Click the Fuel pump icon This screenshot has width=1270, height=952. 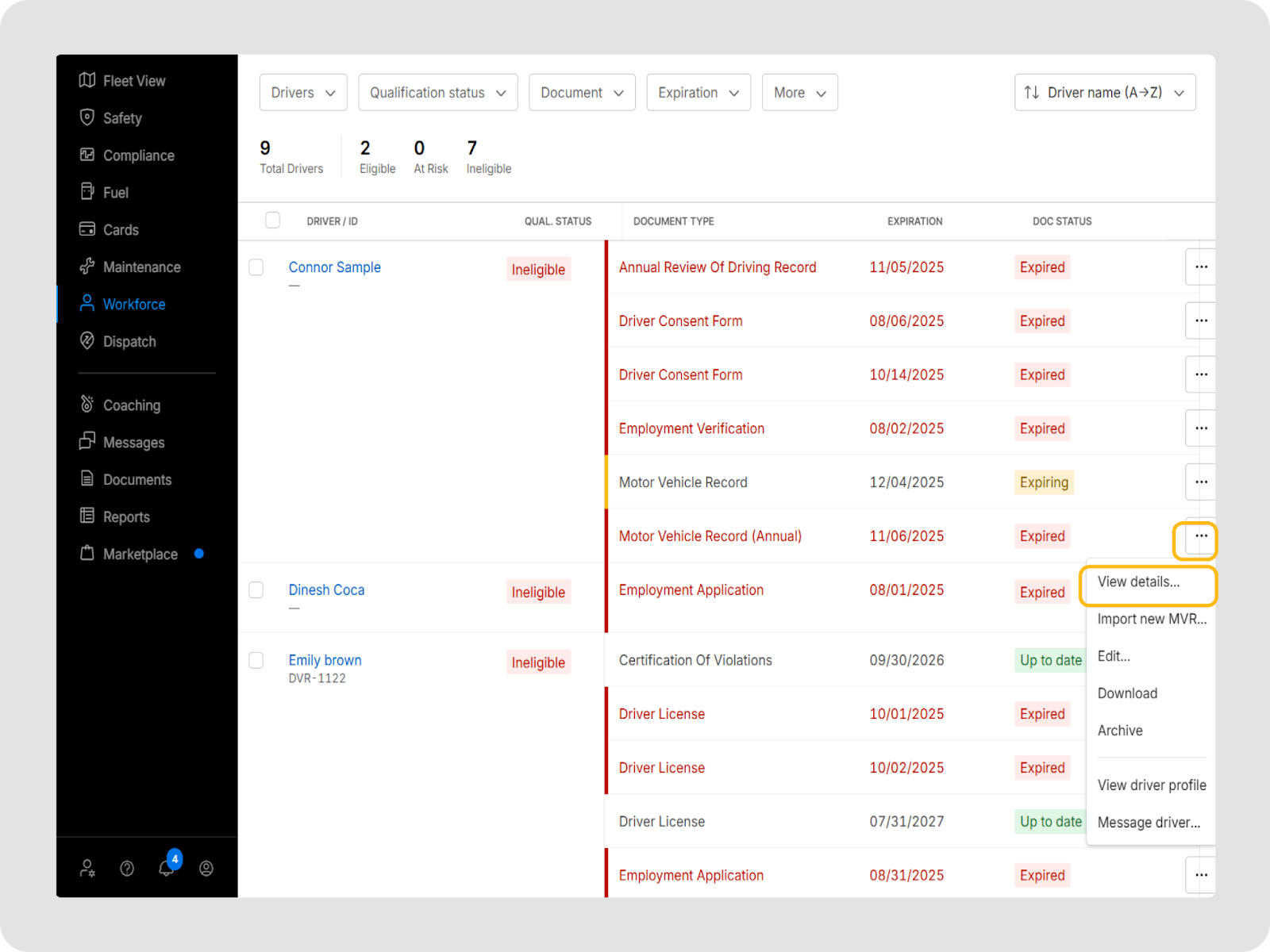pos(87,192)
